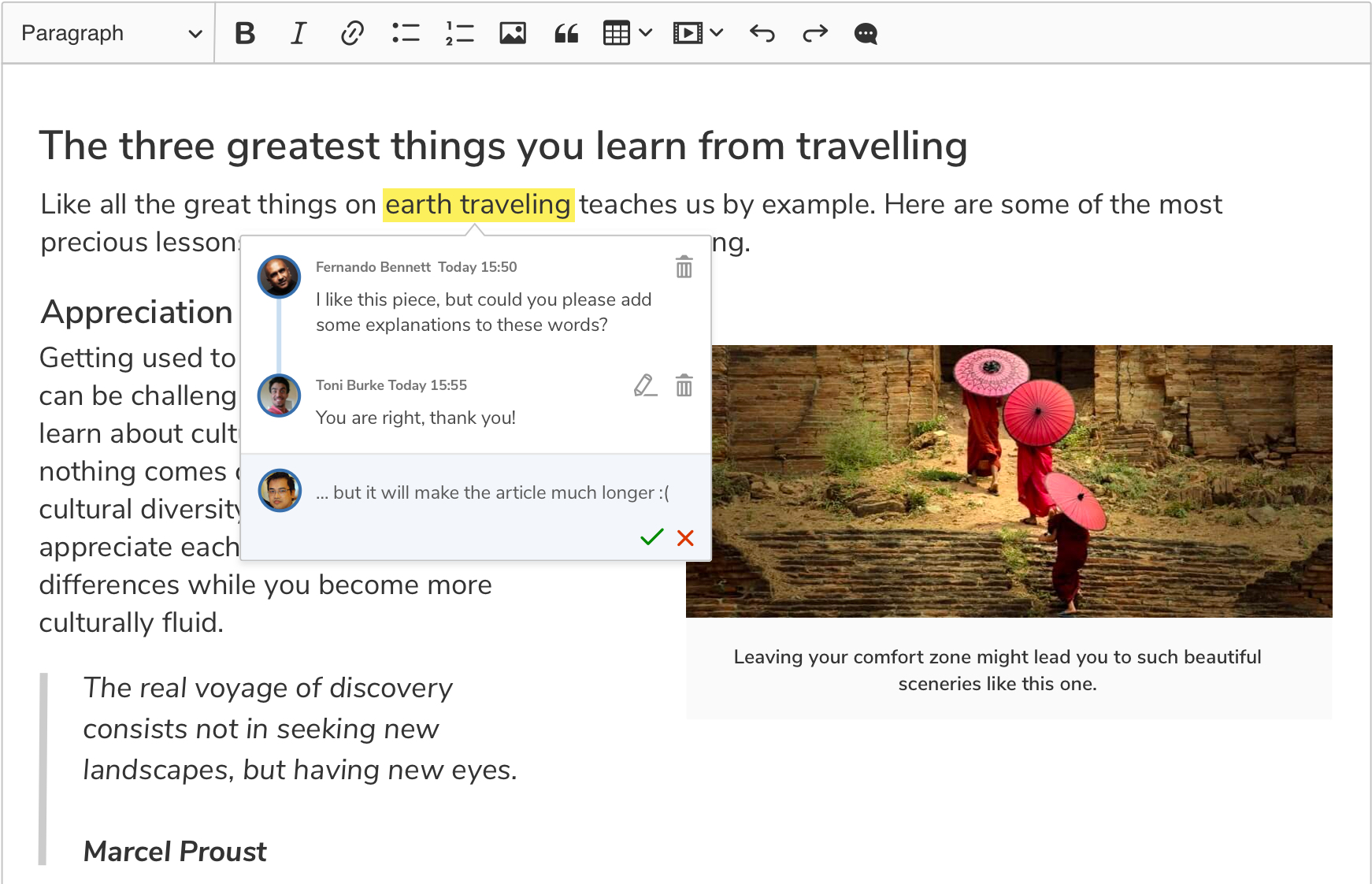Confirm the pending comment reply
The width and height of the screenshot is (1372, 884).
[x=651, y=537]
